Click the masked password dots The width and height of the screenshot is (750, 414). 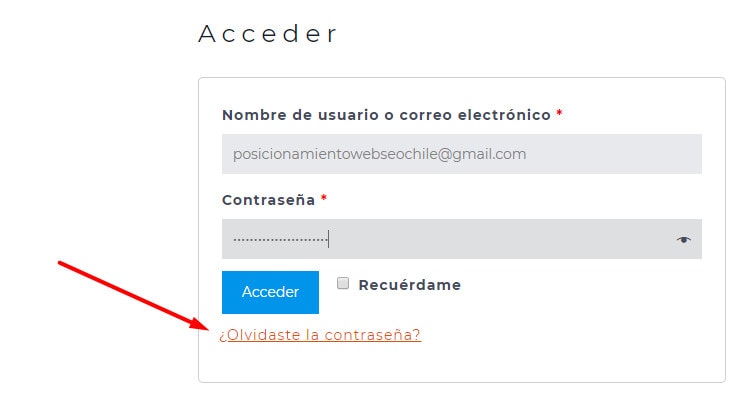(x=280, y=240)
